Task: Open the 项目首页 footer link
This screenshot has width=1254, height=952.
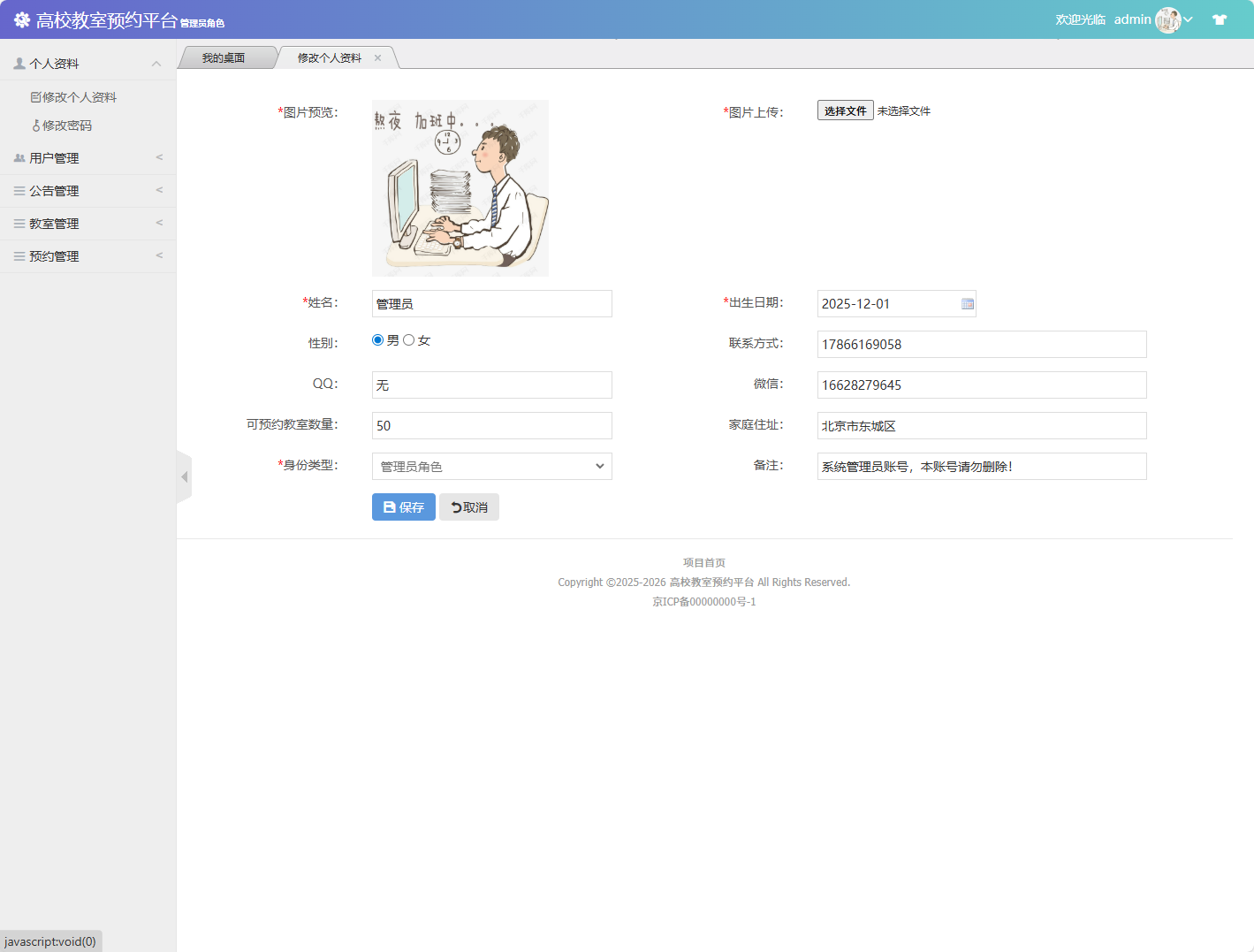Action: [x=703, y=561]
